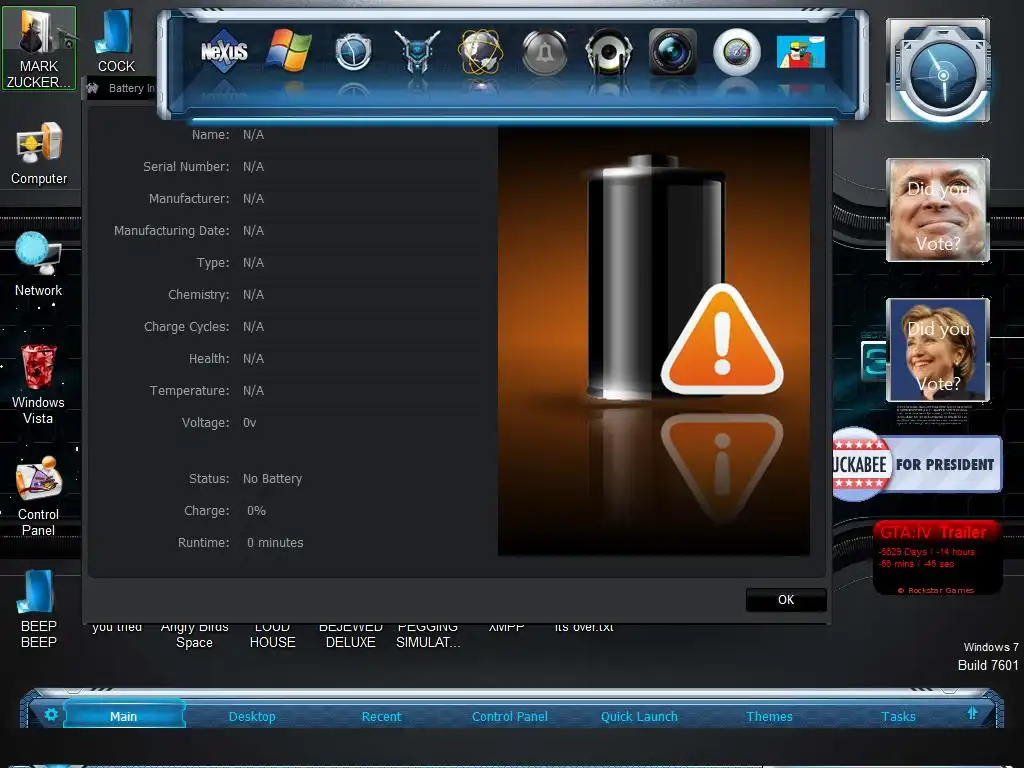Open the Nexus logo in the dock
The height and width of the screenshot is (768, 1024).
click(x=224, y=51)
